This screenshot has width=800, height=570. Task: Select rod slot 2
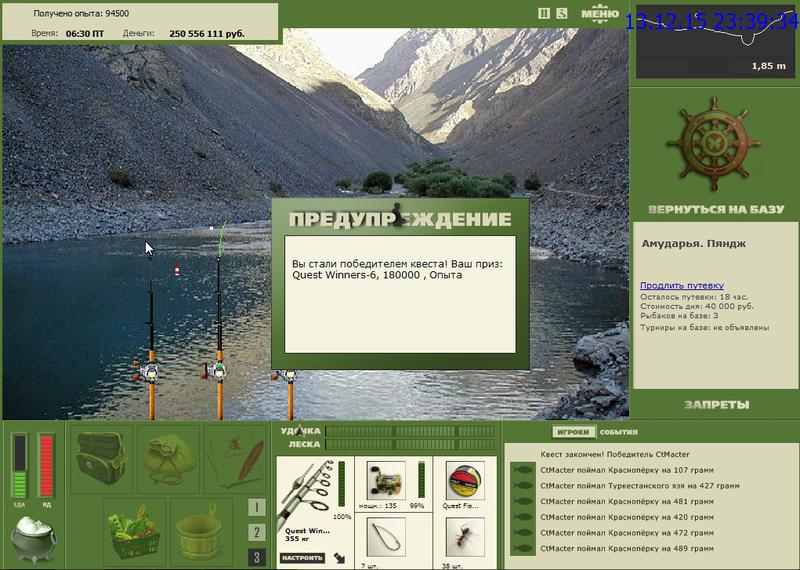[x=257, y=532]
